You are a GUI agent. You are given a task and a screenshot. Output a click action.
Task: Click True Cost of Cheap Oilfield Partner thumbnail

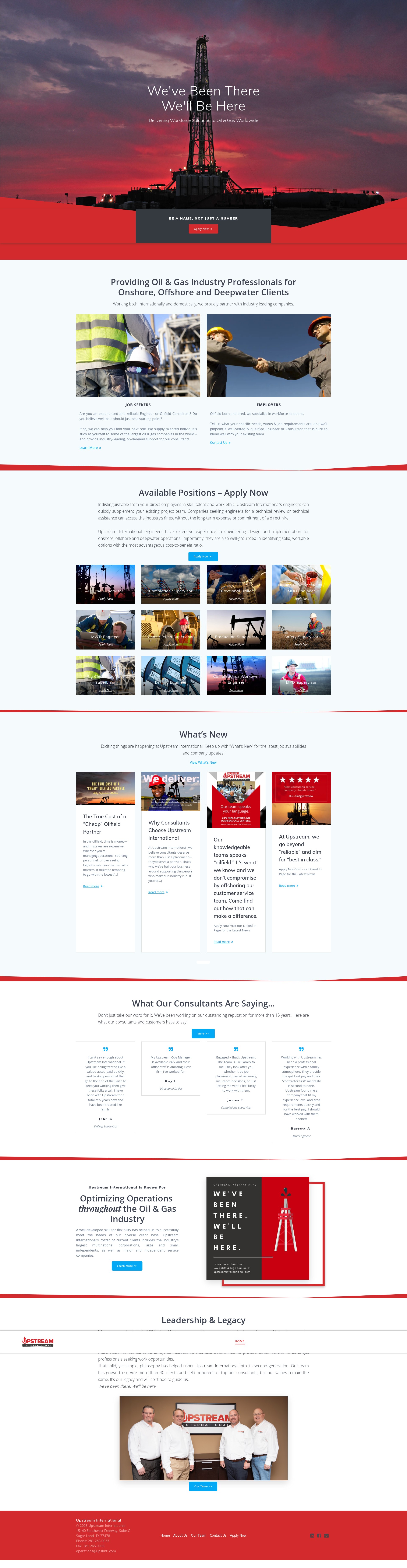[105, 788]
